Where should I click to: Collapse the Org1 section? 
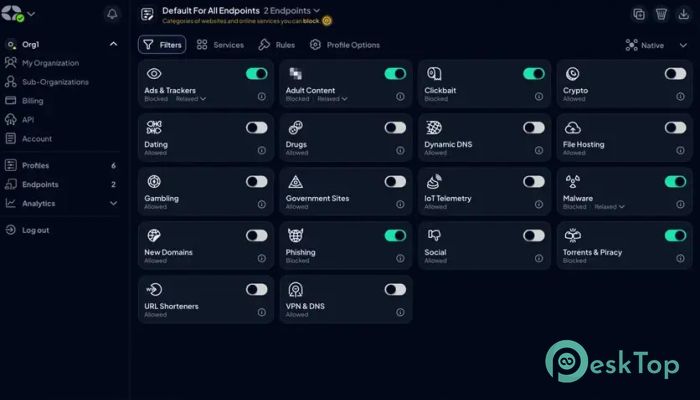pos(113,44)
